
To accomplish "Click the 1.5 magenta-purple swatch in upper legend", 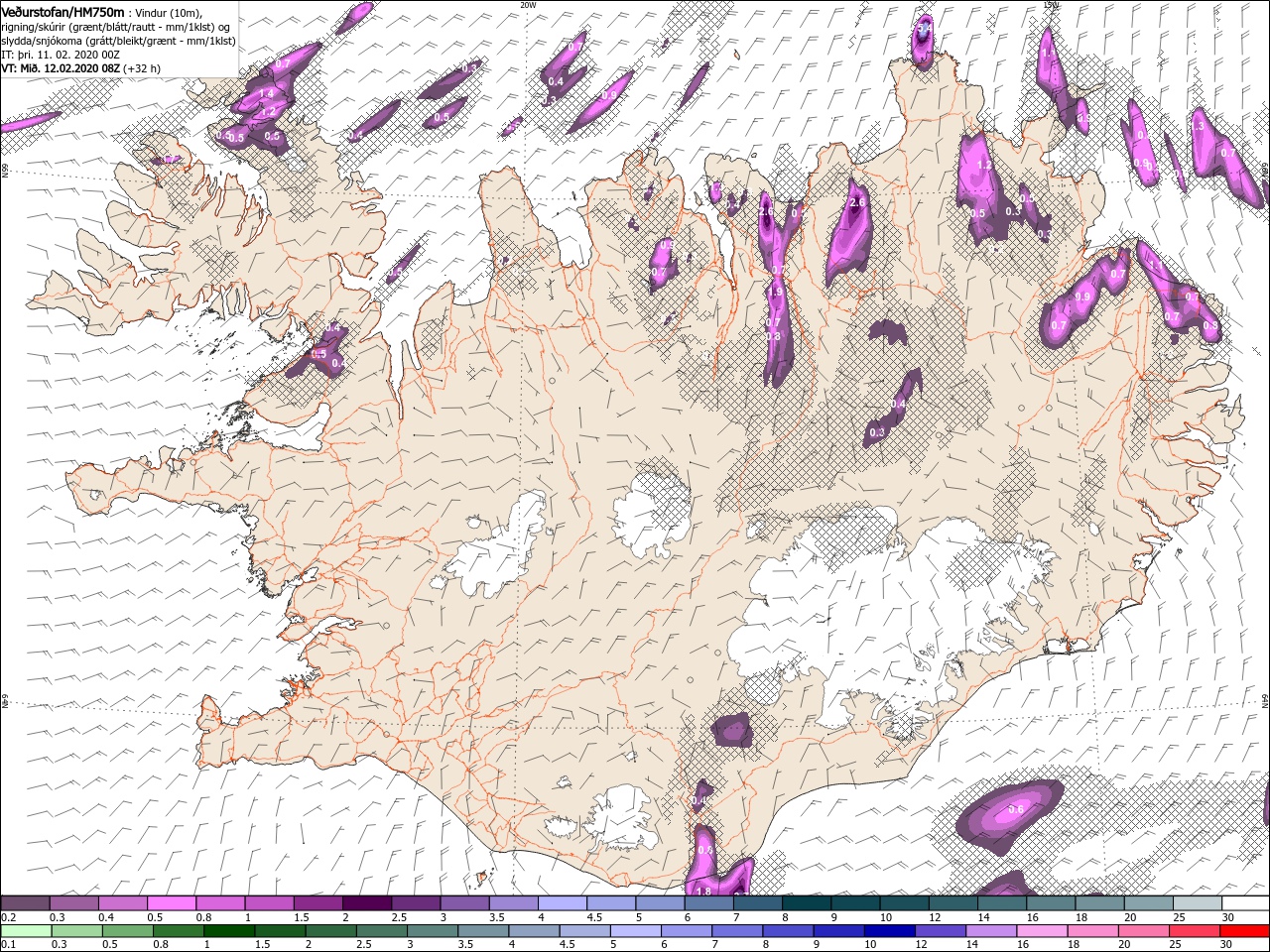I will coord(317,903).
